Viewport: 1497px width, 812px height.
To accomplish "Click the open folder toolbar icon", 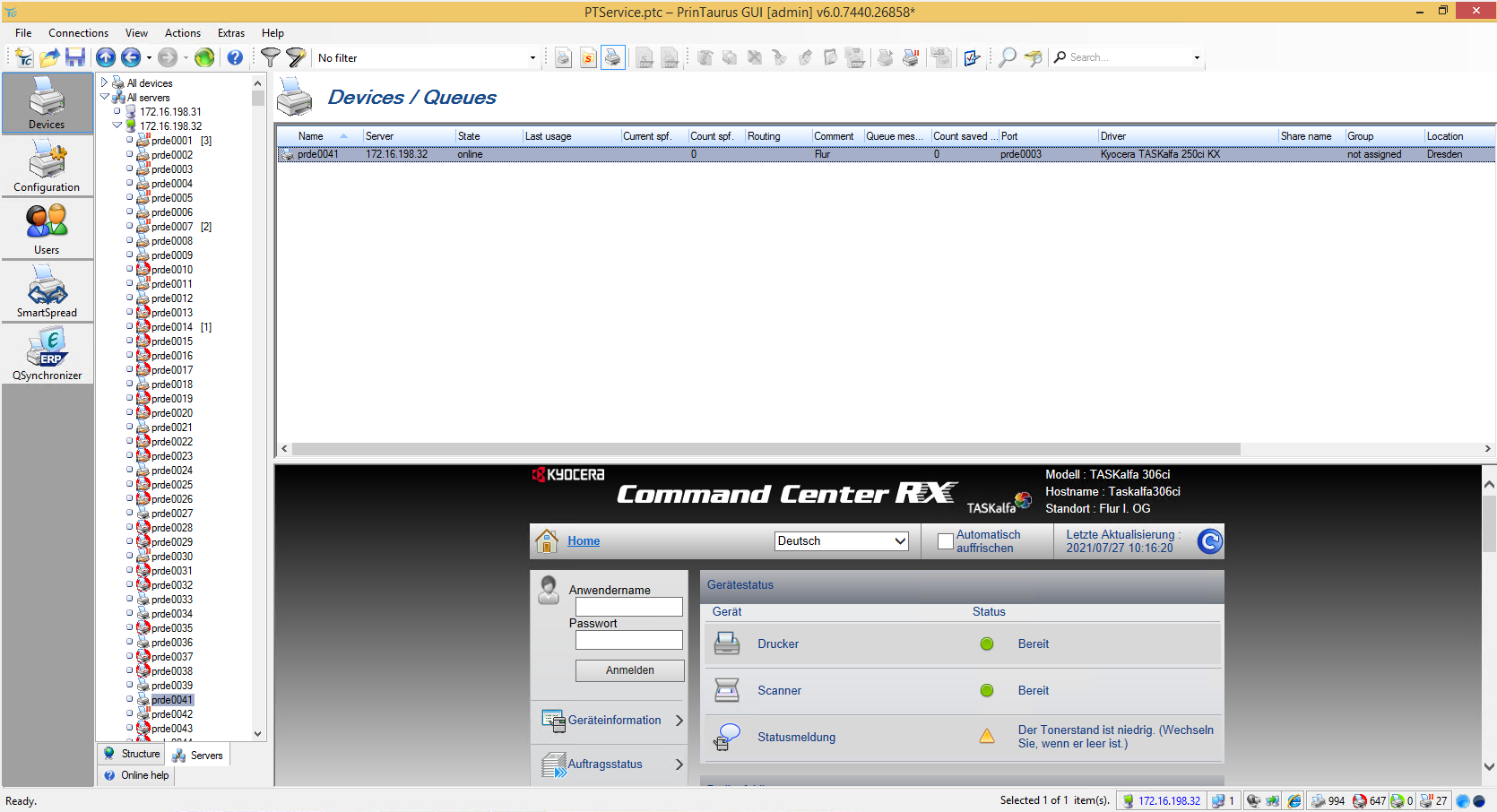I will pos(50,57).
